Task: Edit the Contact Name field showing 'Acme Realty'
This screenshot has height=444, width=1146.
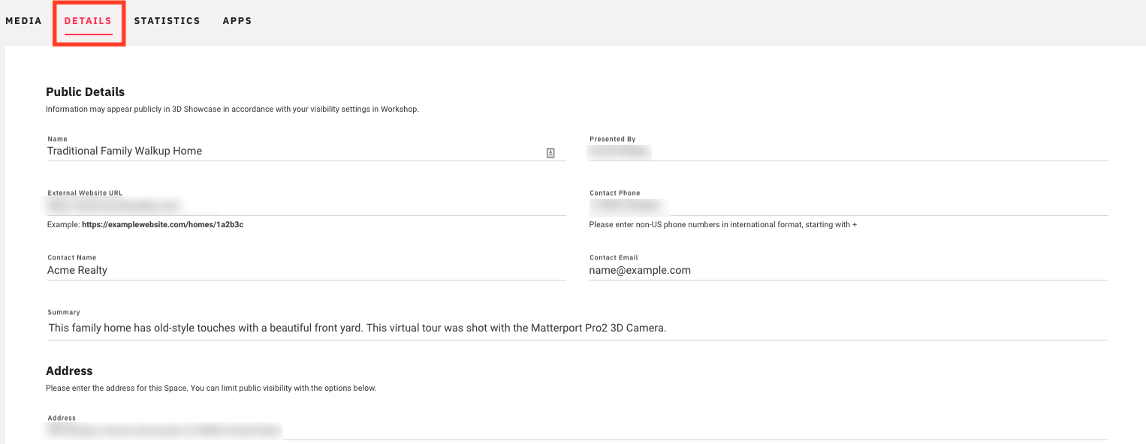Action: 306,270
